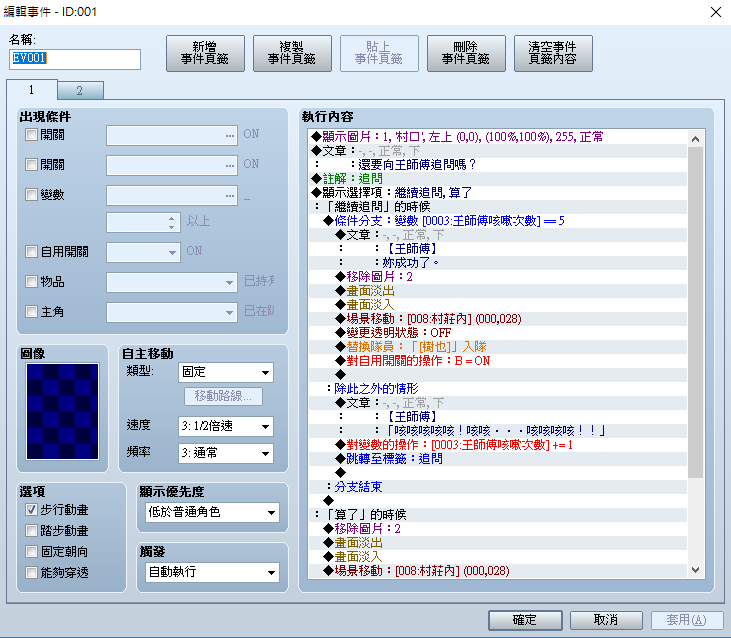
Task: Uncheck the 步行動畫 option
Action: pyautogui.click(x=31, y=510)
